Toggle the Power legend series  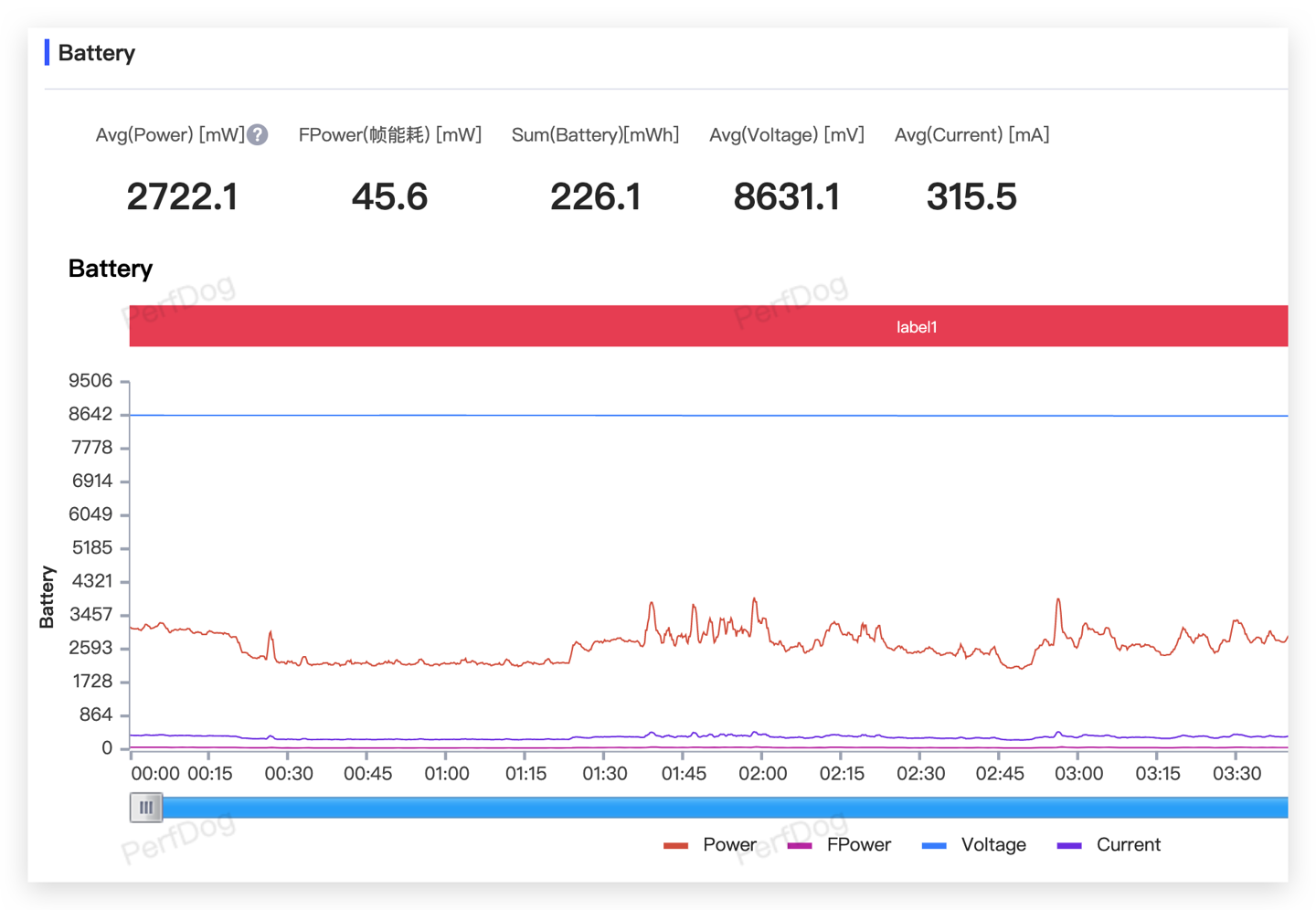tap(710, 845)
